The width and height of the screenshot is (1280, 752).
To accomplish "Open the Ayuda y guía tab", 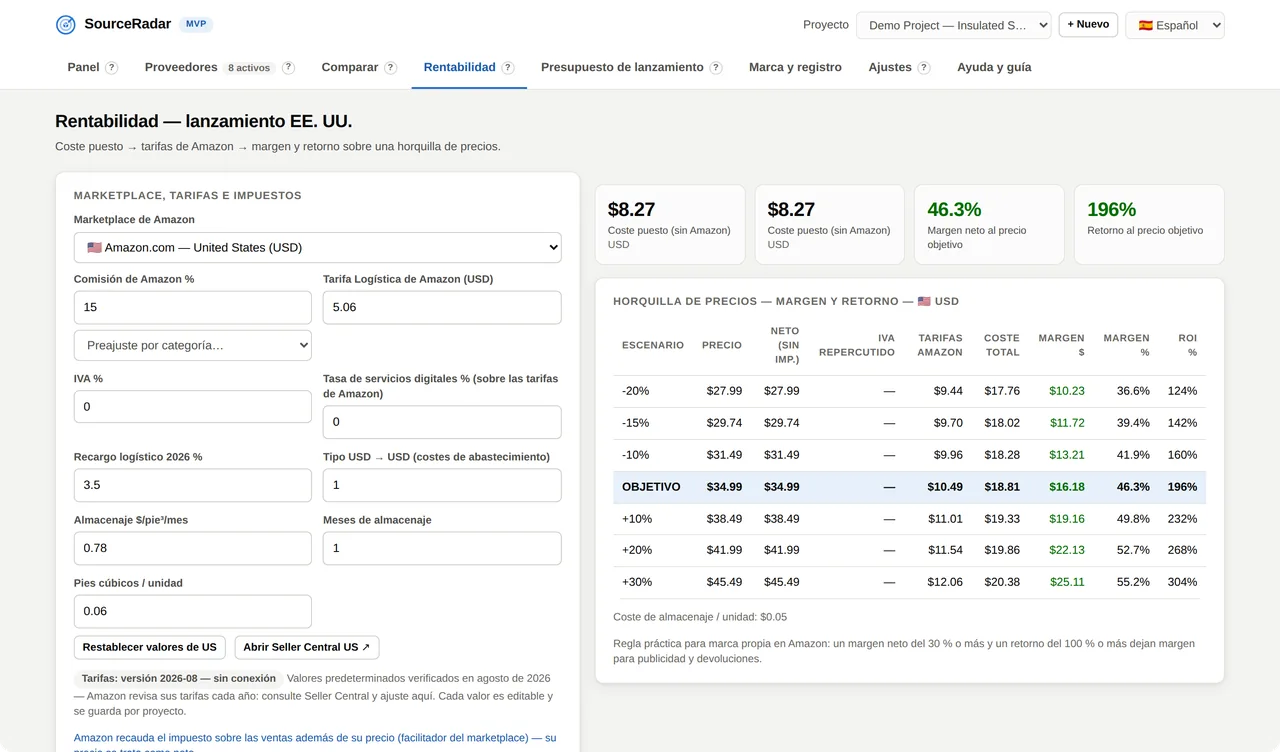I will pos(994,67).
